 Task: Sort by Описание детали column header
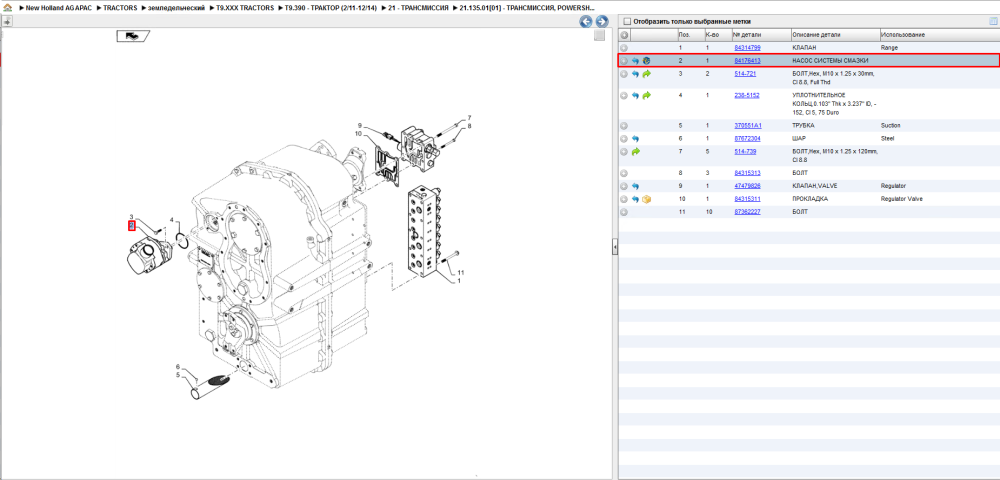tap(816, 35)
